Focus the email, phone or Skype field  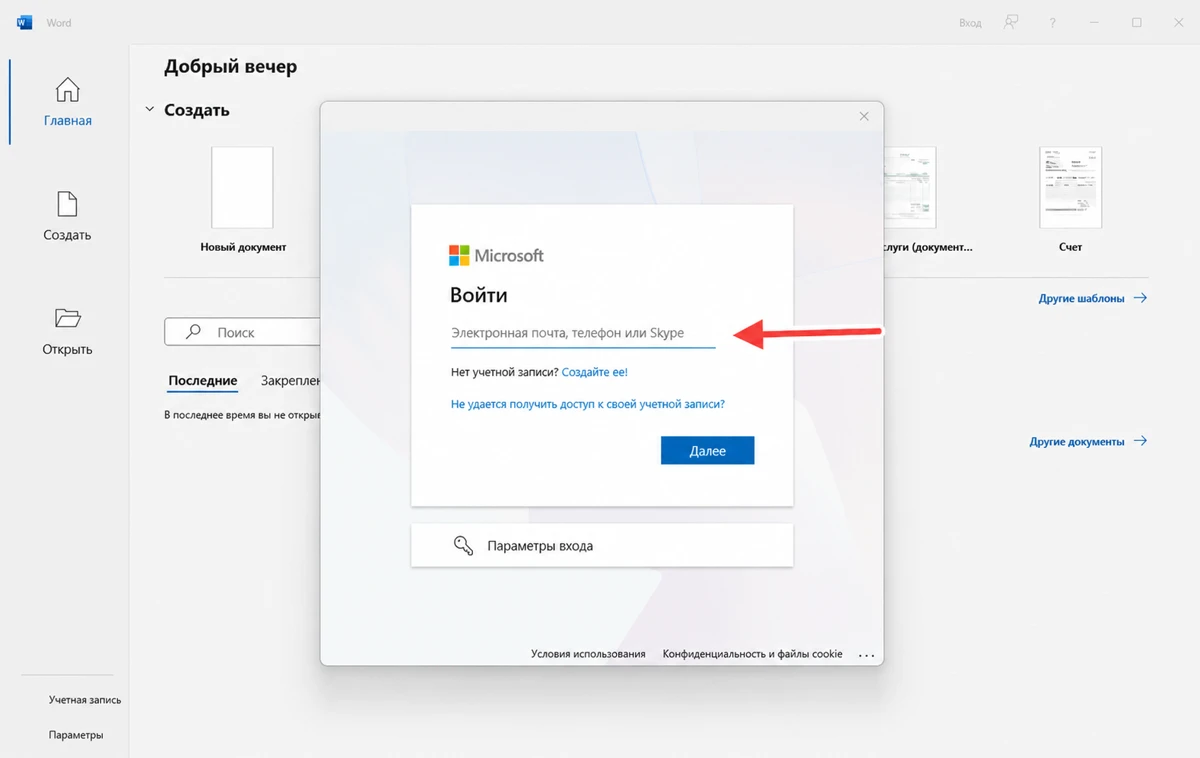(583, 333)
